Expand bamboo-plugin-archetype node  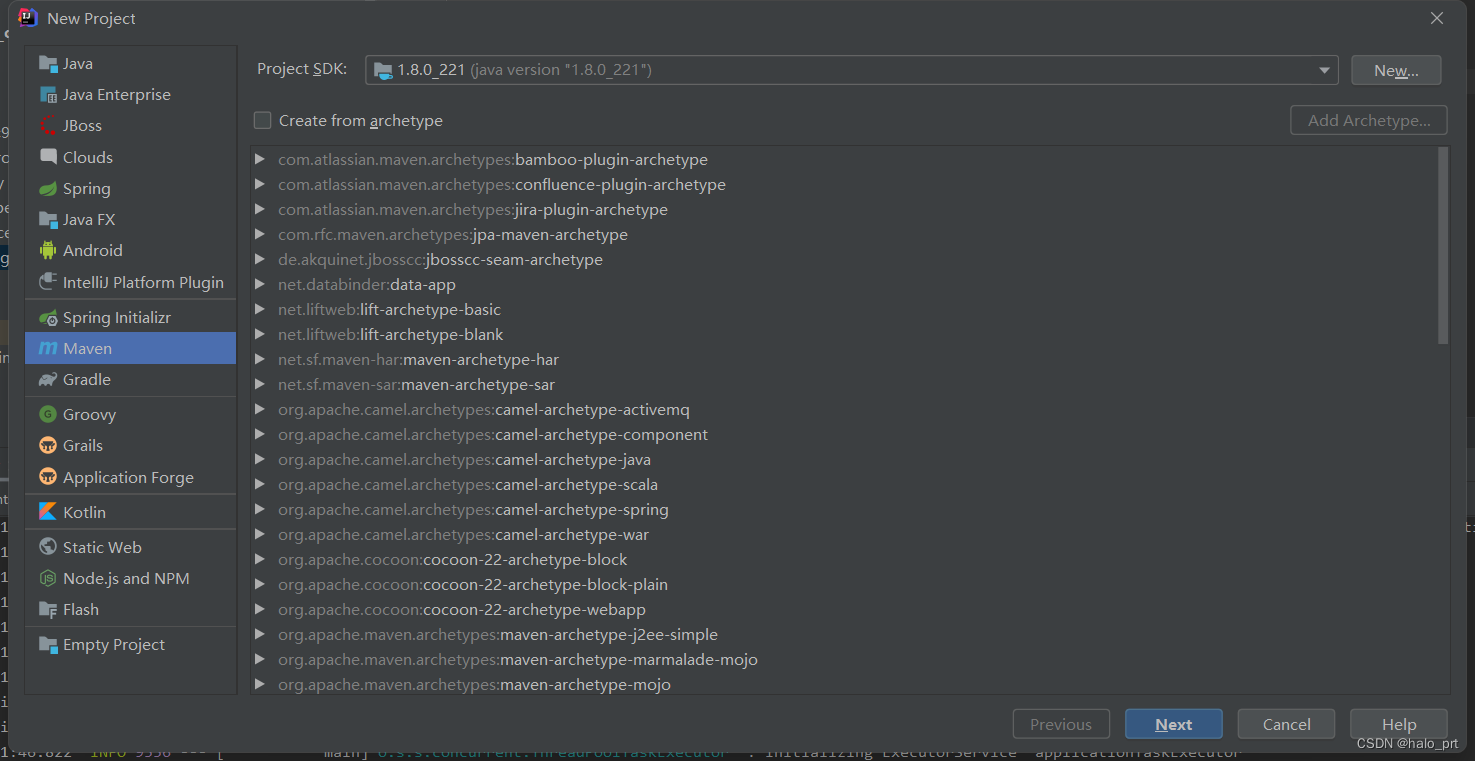[x=260, y=160]
